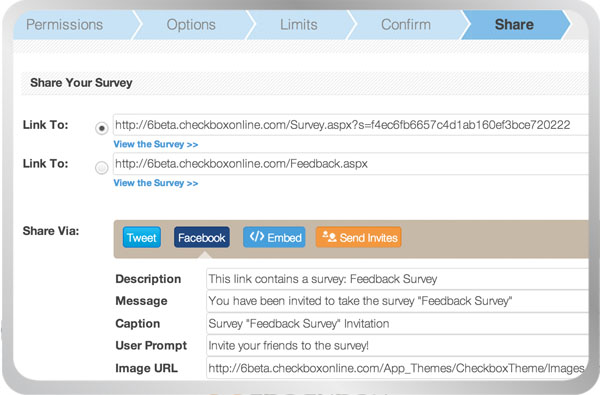Click the Image URL label

pos(147,368)
